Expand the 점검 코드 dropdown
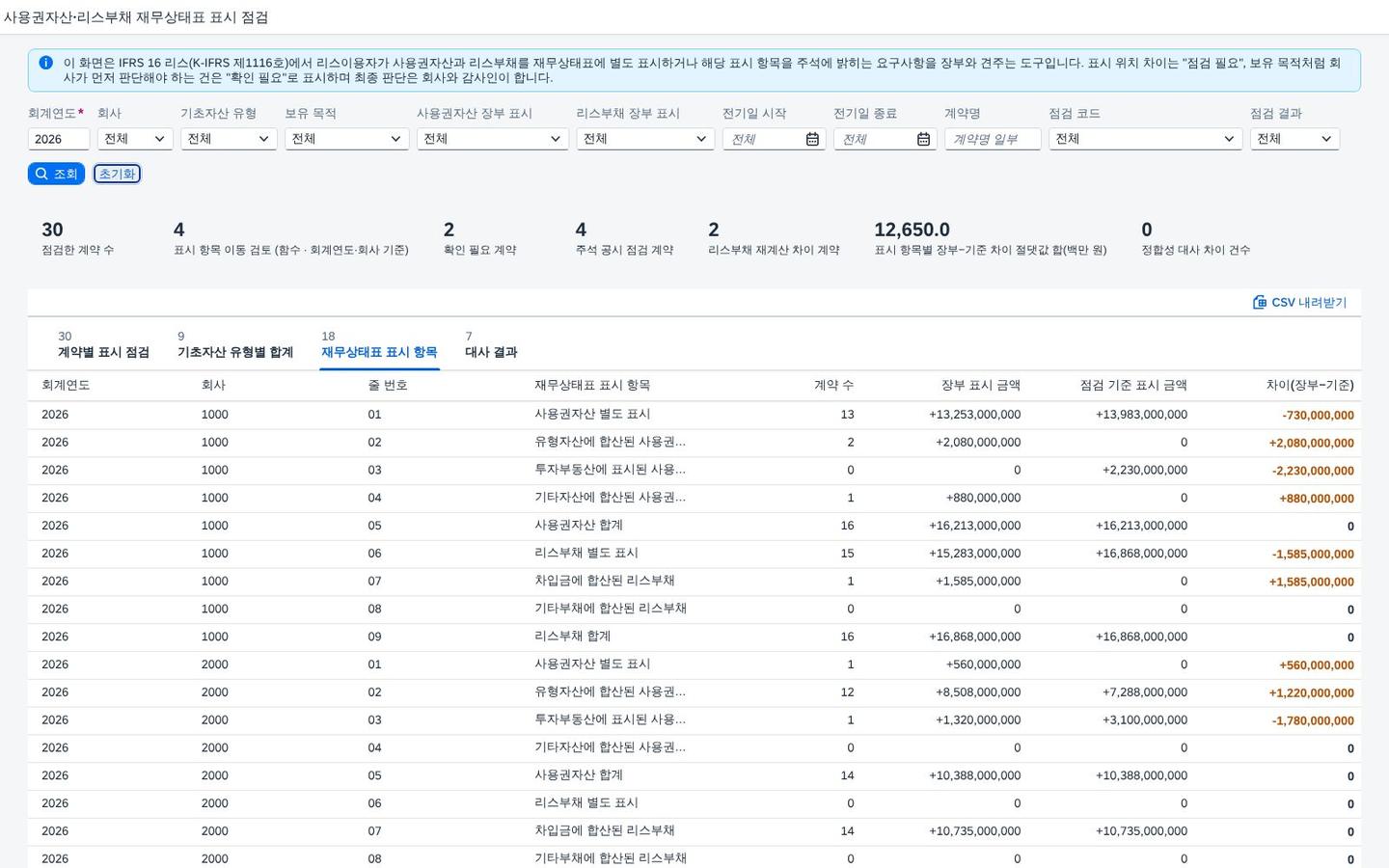This screenshot has width=1389, height=868. tap(1145, 139)
